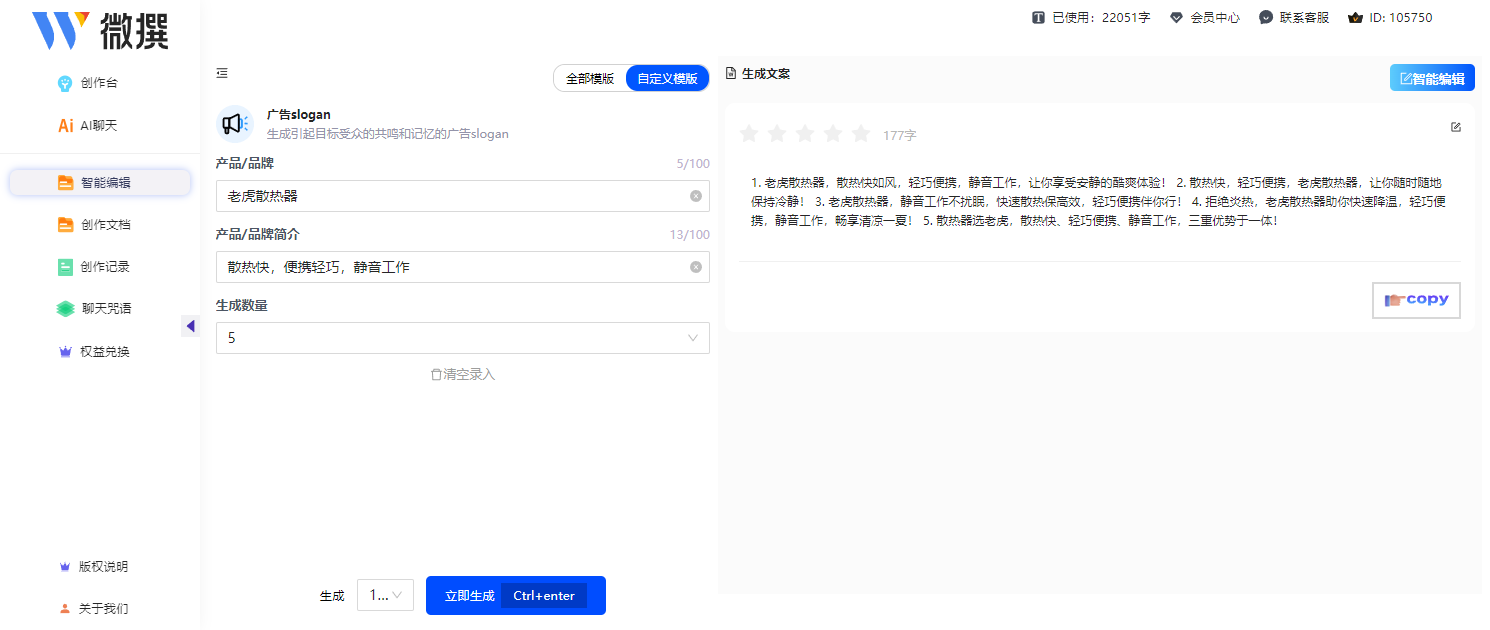
Task: Collapse the sidebar with the arrow toggle
Action: pos(190,325)
